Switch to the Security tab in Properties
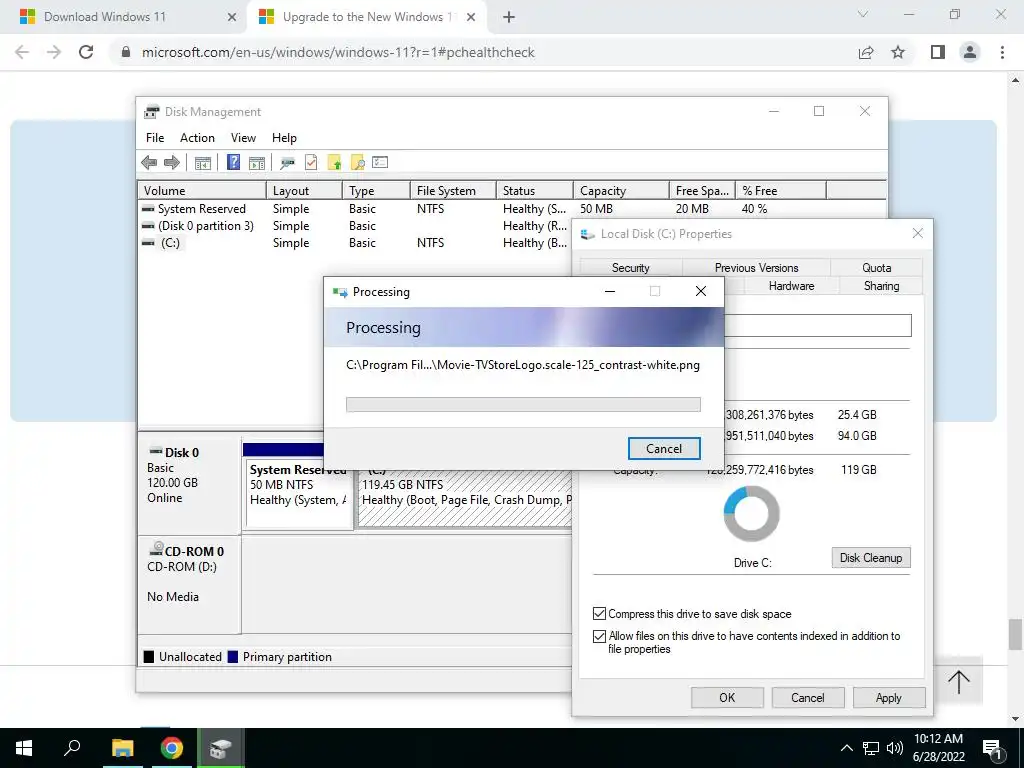The width and height of the screenshot is (1024, 768). pyautogui.click(x=631, y=268)
